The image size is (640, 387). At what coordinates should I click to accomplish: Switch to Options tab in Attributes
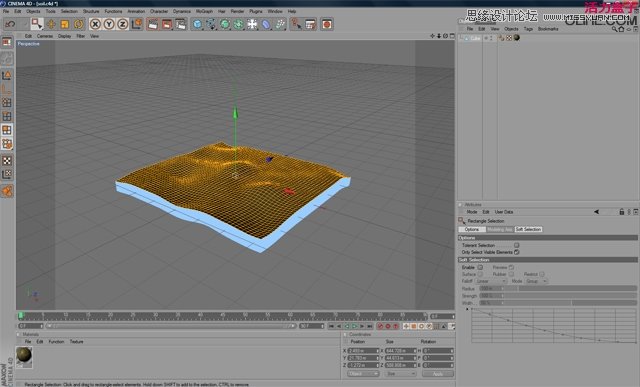[x=471, y=229]
